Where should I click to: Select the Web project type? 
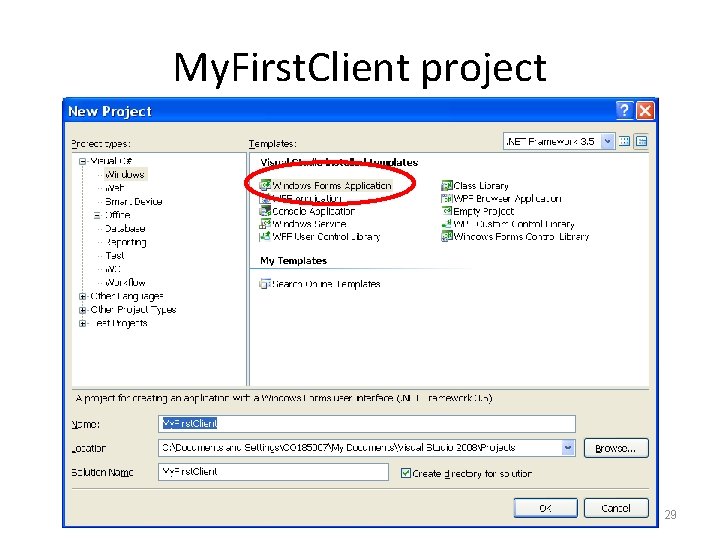115,188
